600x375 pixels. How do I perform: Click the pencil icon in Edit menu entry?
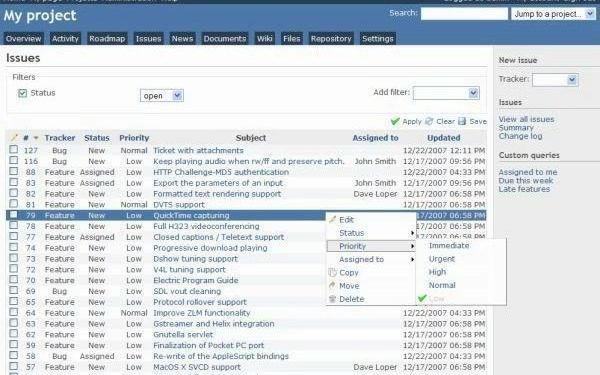(332, 220)
